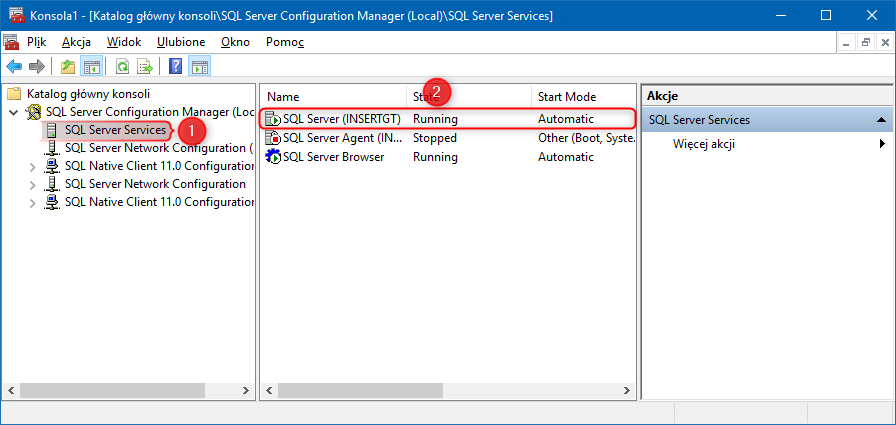
Task: Sort services by the State column header
Action: [x=469, y=97]
